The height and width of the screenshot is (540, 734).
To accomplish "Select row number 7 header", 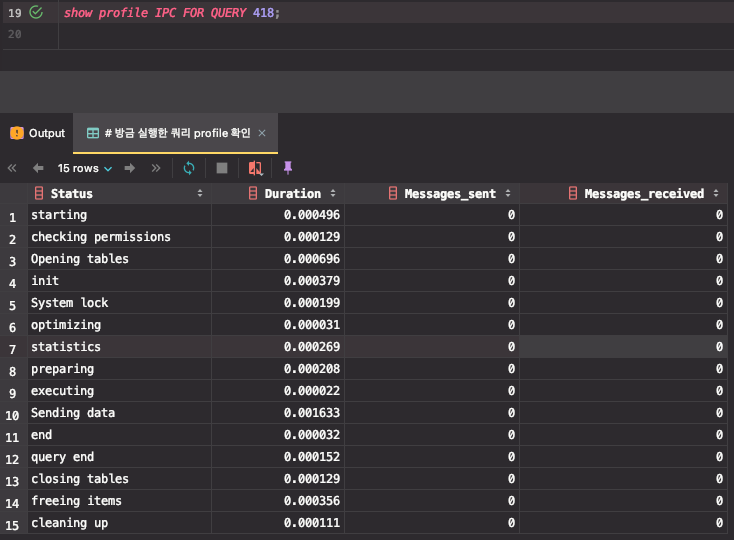I will tap(13, 349).
